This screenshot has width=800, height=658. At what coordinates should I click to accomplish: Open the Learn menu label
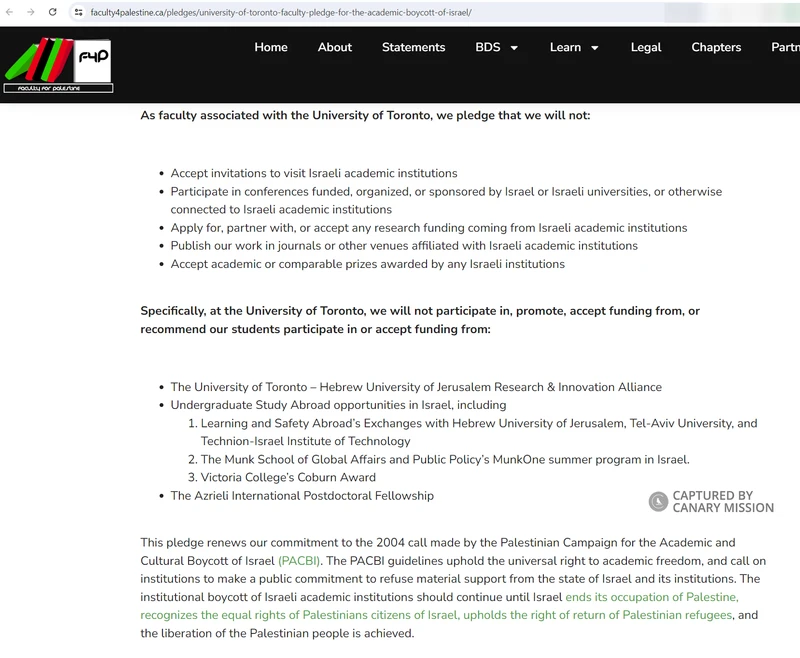pyautogui.click(x=565, y=47)
